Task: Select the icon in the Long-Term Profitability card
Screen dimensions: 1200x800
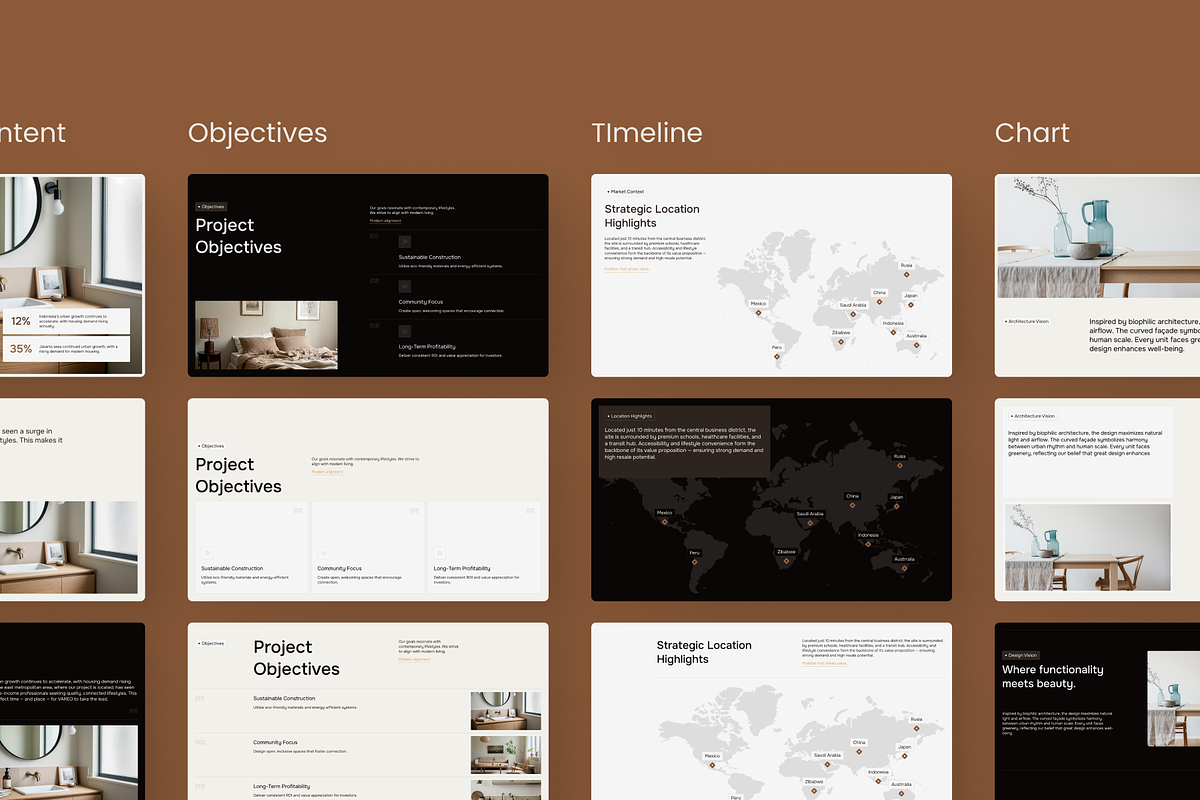Action: [x=439, y=552]
